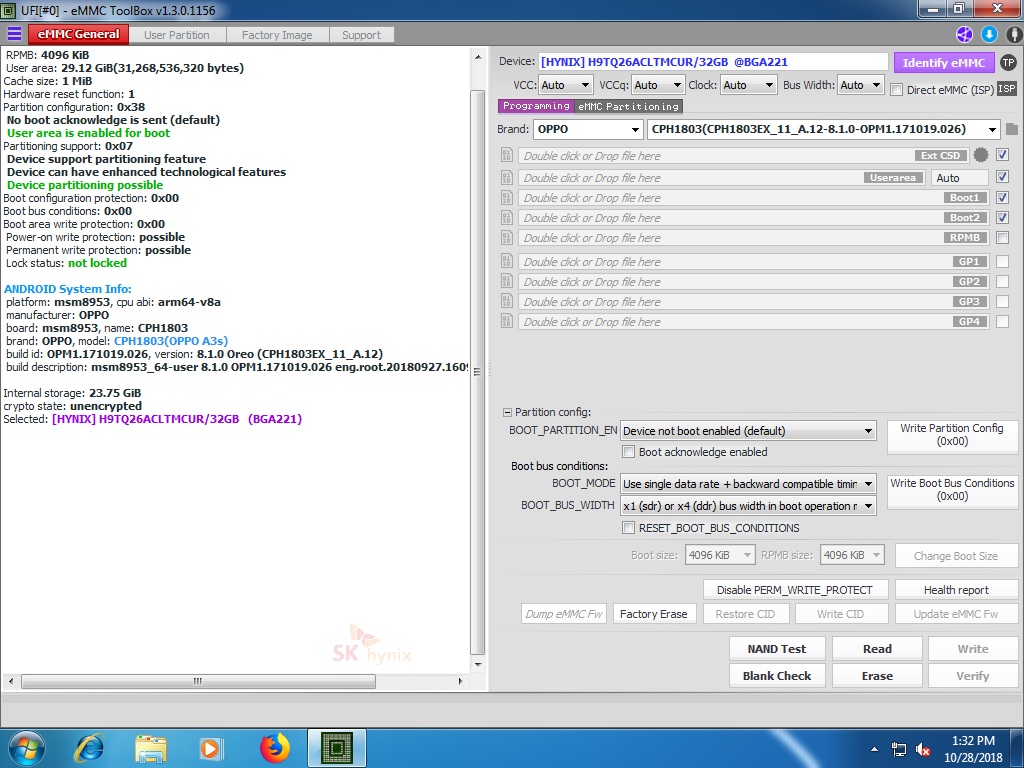Uncheck the Userarea checkbox
Viewport: 1024px width, 768px height.
pos(1002,177)
